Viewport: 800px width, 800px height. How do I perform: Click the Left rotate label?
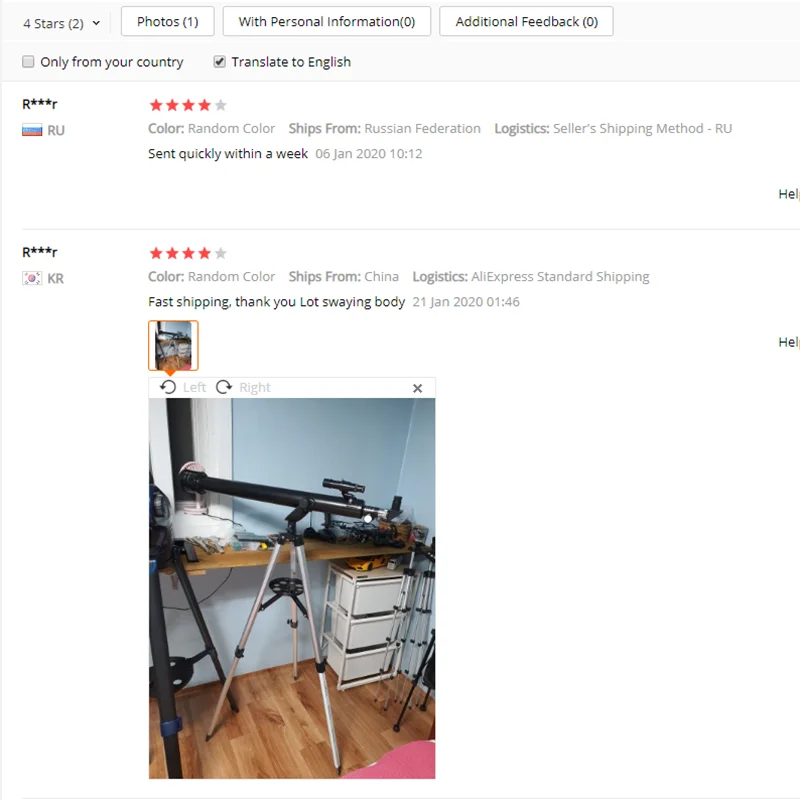point(194,387)
